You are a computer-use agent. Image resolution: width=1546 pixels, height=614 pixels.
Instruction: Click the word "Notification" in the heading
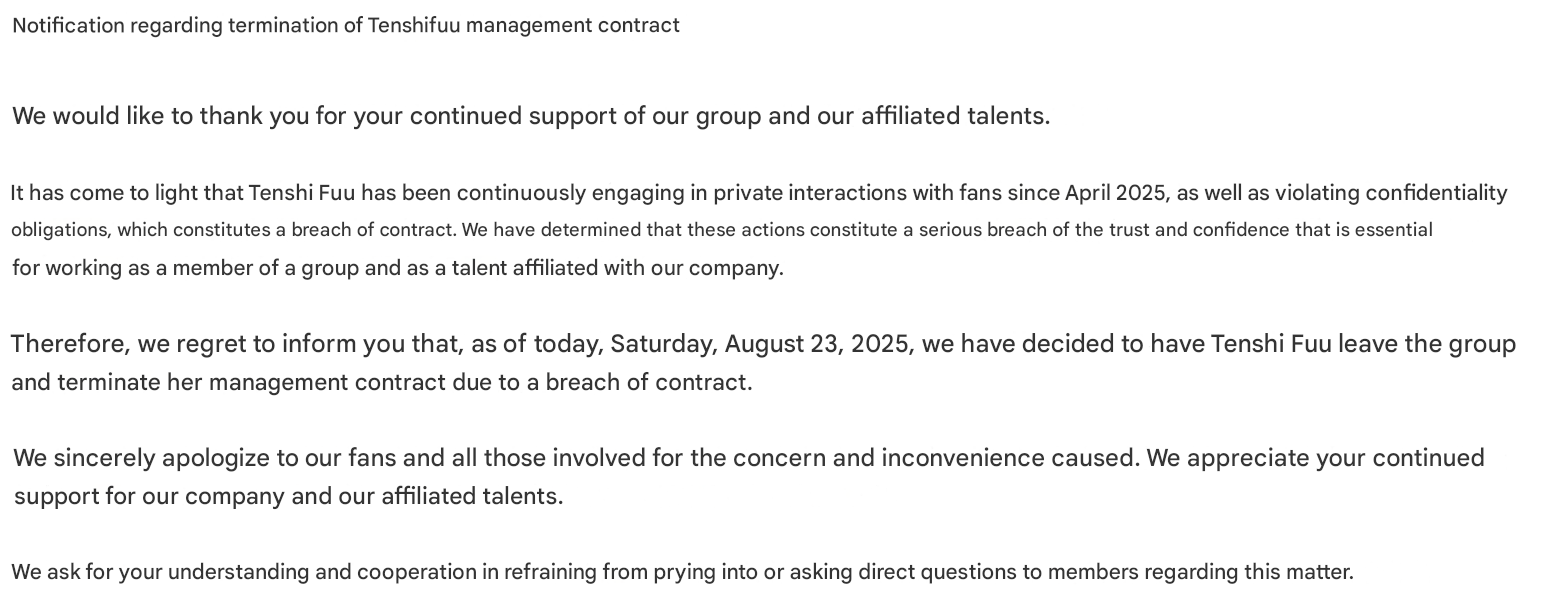[68, 26]
